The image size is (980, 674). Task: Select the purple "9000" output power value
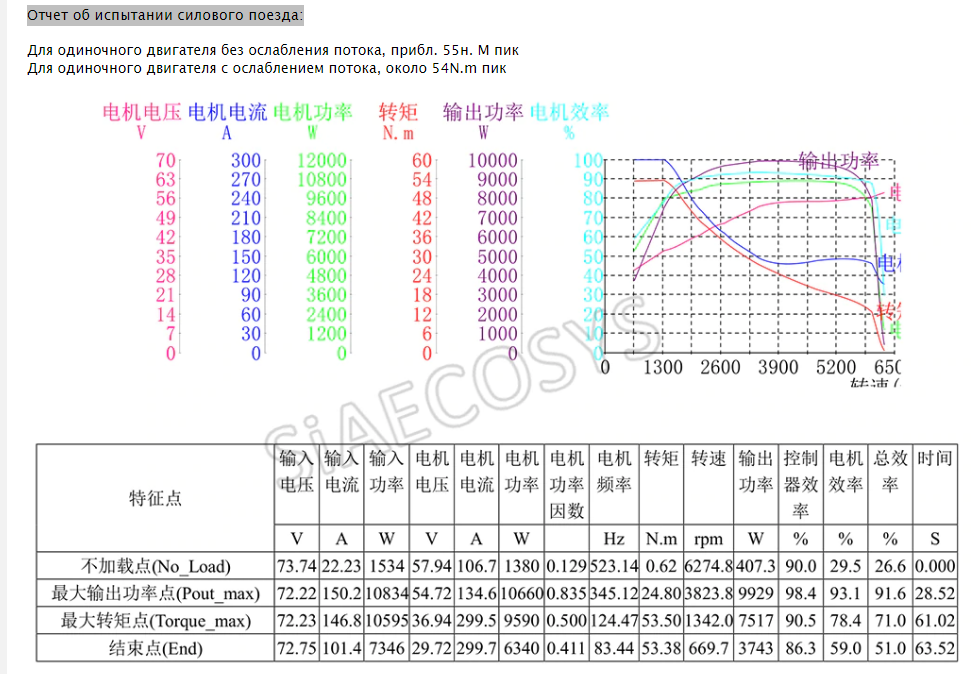[x=497, y=180]
